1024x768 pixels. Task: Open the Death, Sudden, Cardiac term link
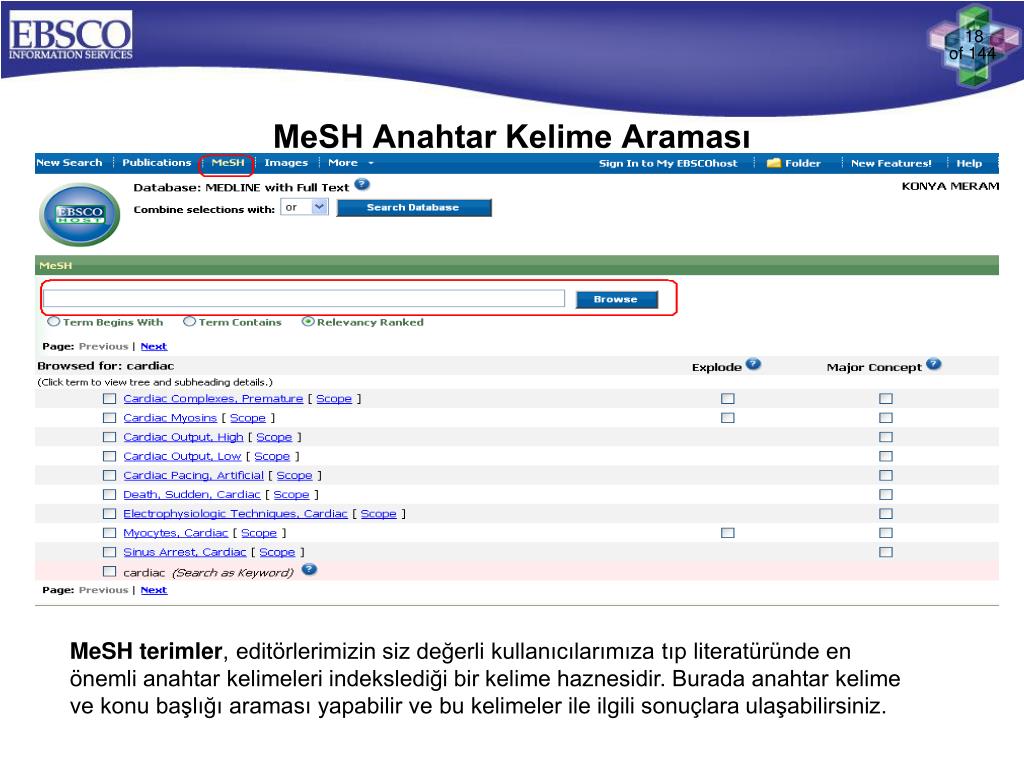(191, 494)
